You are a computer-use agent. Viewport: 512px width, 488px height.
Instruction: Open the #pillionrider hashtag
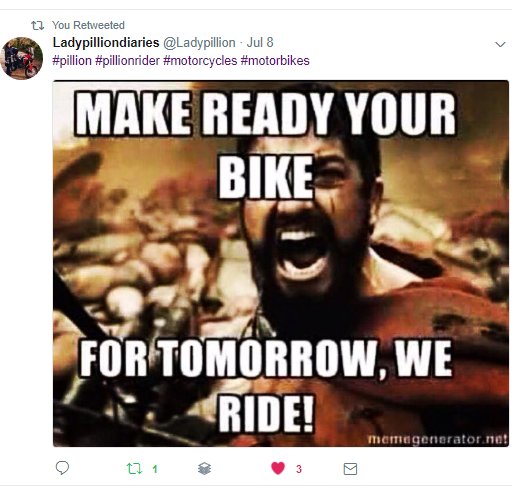(127, 61)
